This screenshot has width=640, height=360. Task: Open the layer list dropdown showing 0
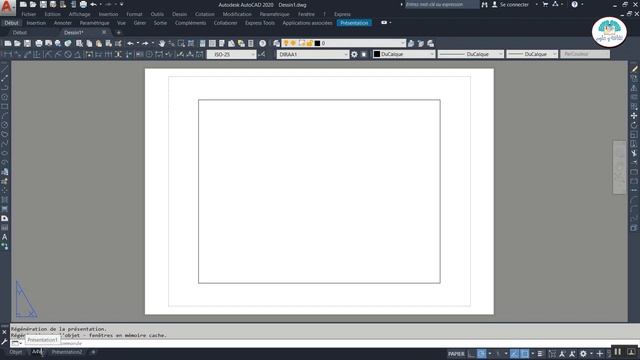pos(344,43)
